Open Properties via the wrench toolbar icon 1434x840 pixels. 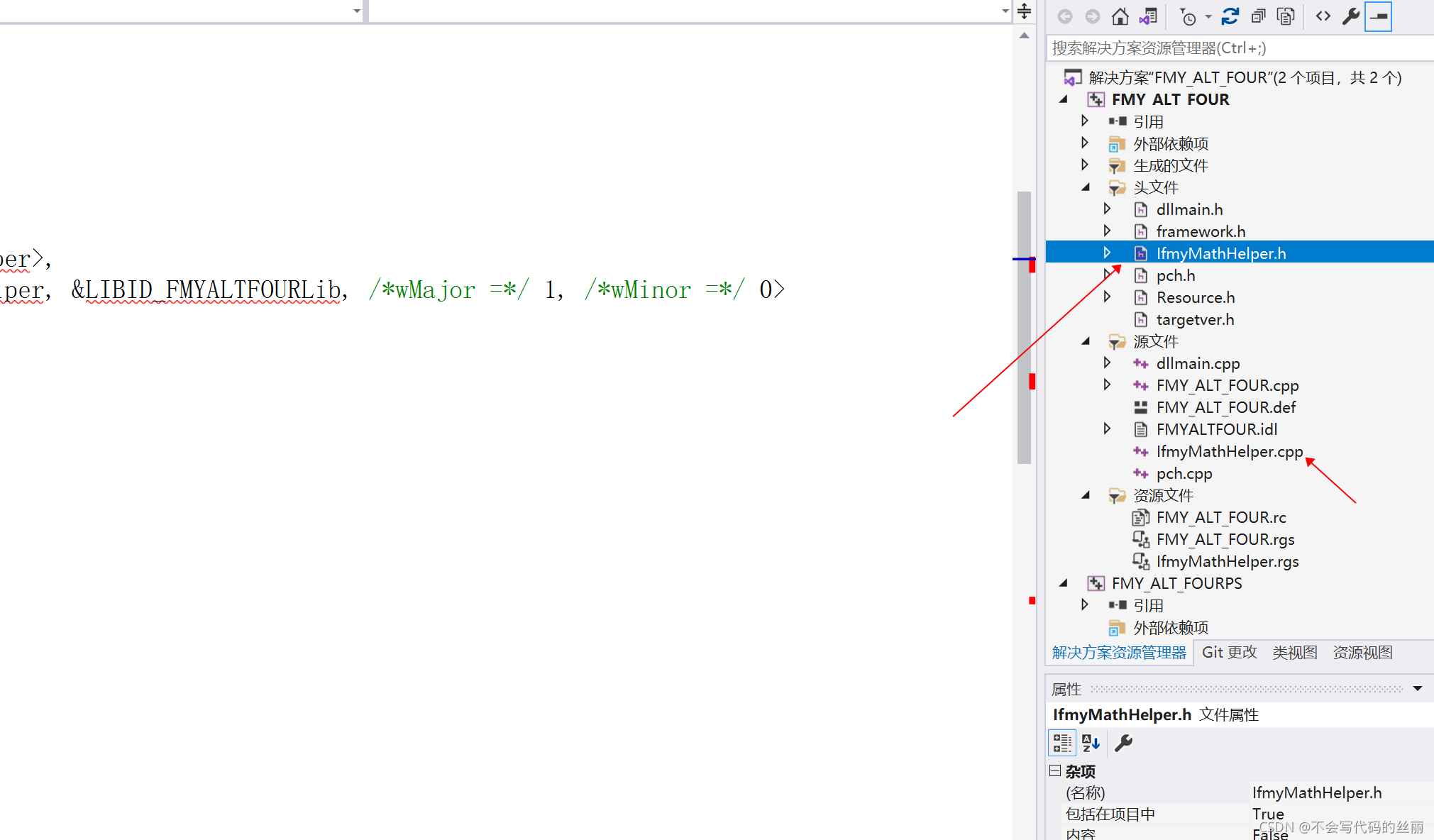1351,16
